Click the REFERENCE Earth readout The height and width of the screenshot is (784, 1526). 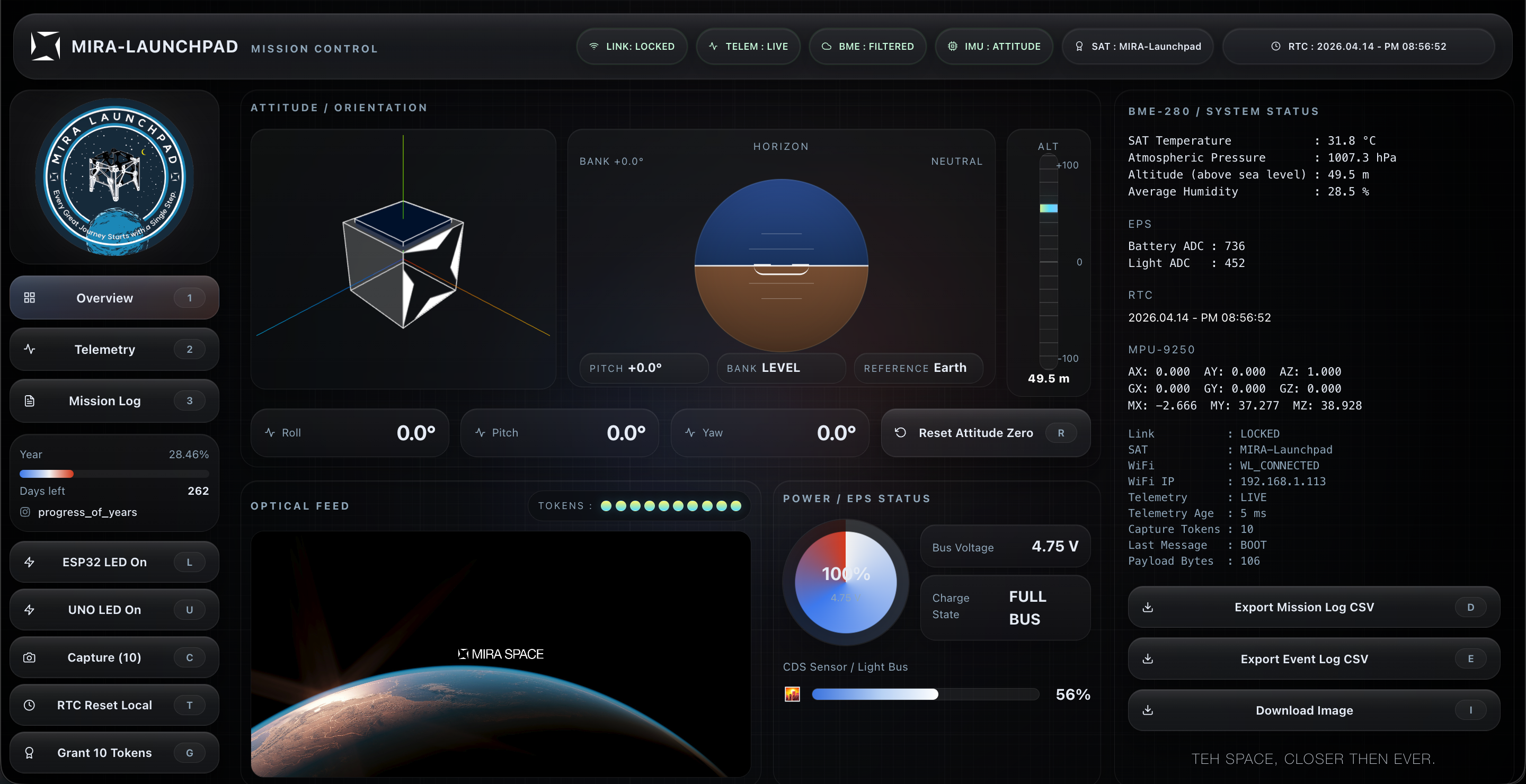tap(919, 368)
